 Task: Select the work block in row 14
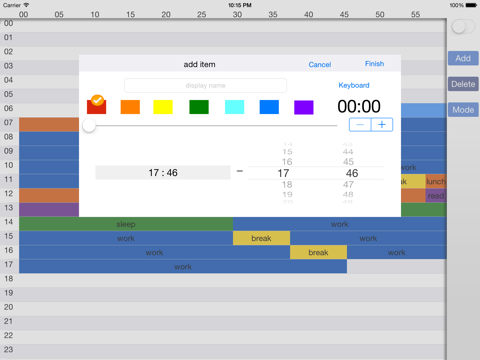340,224
